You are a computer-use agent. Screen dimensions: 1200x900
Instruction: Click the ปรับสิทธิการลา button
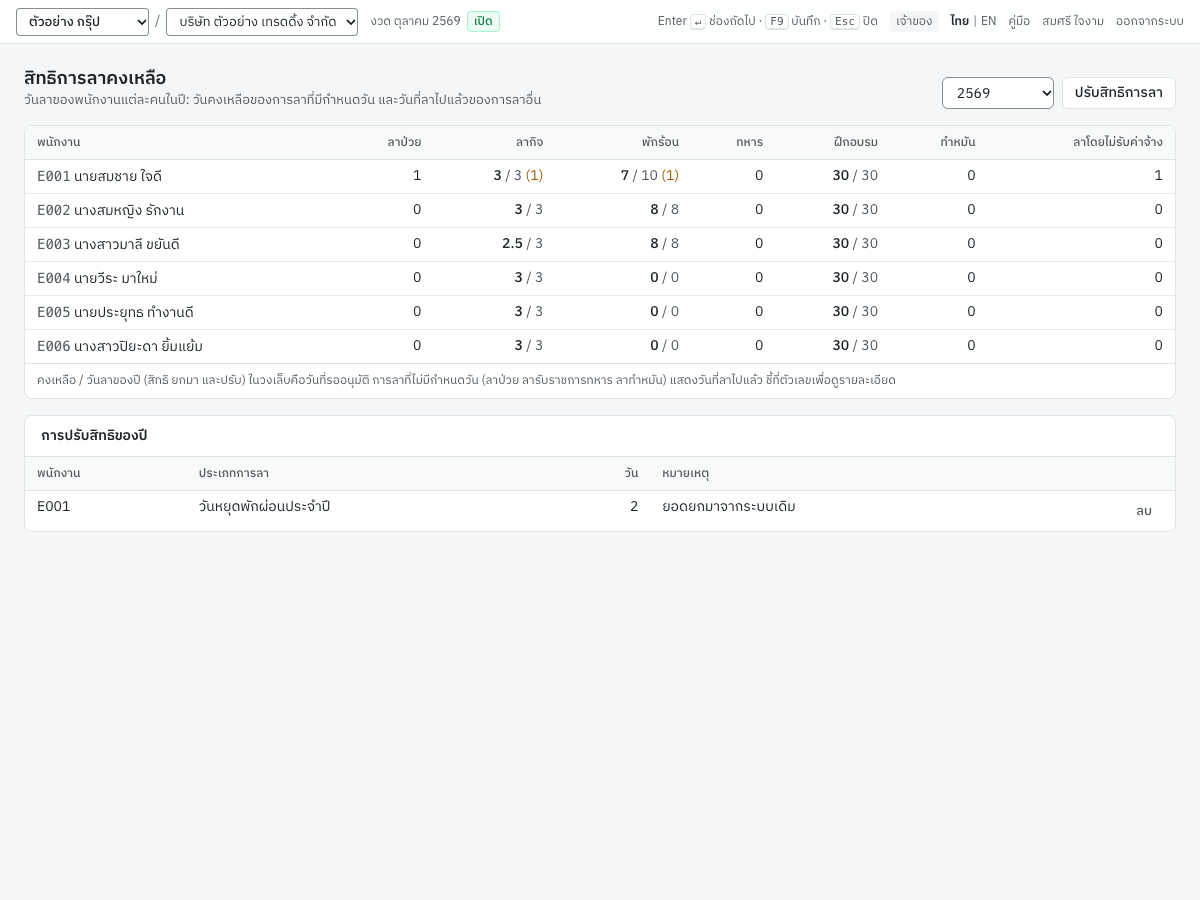pos(1118,93)
